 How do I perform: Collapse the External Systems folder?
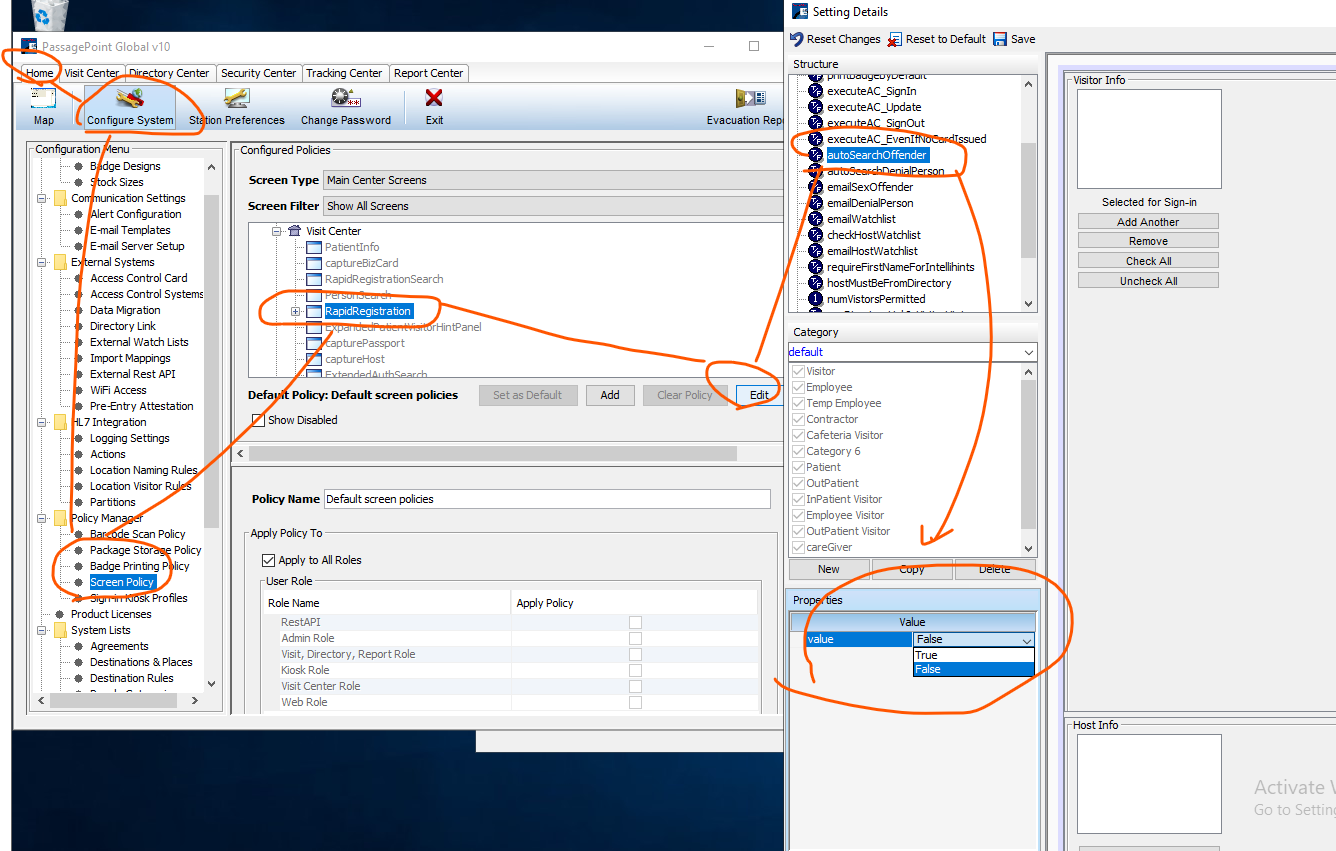(x=43, y=262)
